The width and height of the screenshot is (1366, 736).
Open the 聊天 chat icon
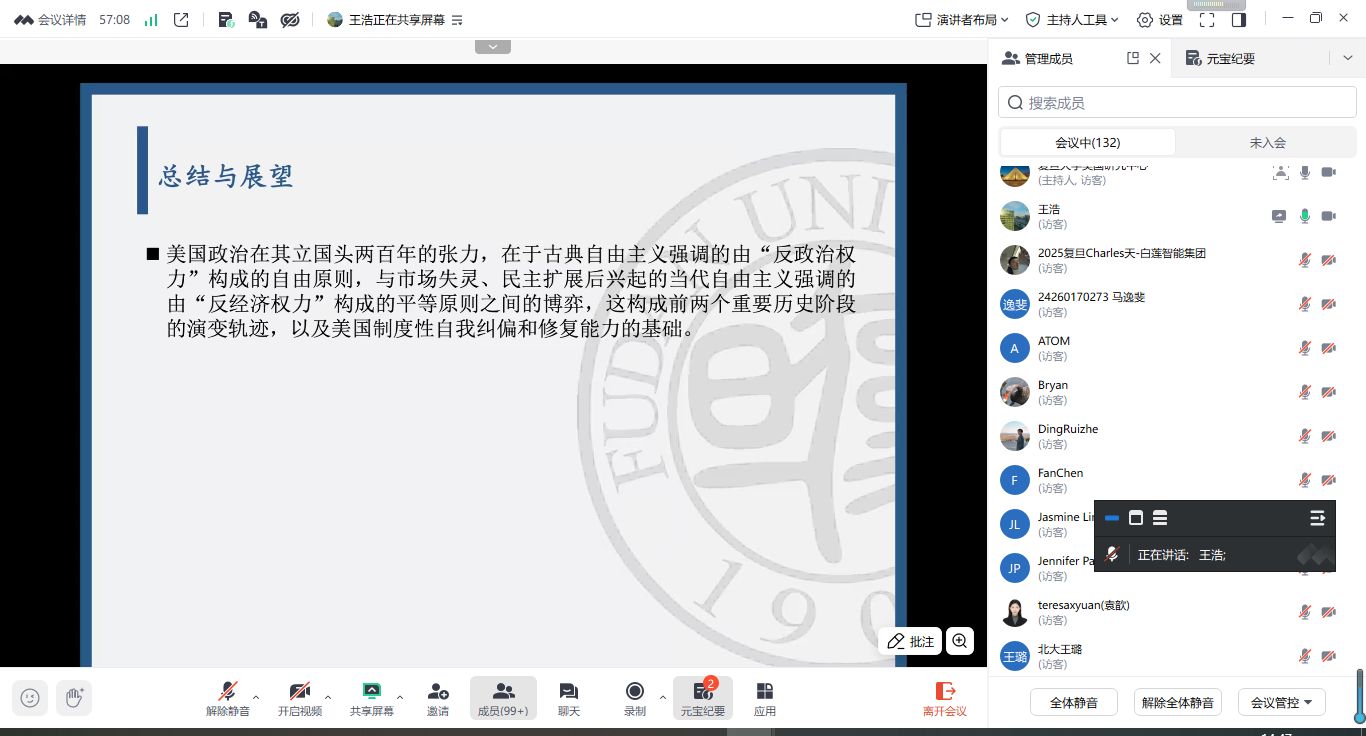tap(569, 698)
